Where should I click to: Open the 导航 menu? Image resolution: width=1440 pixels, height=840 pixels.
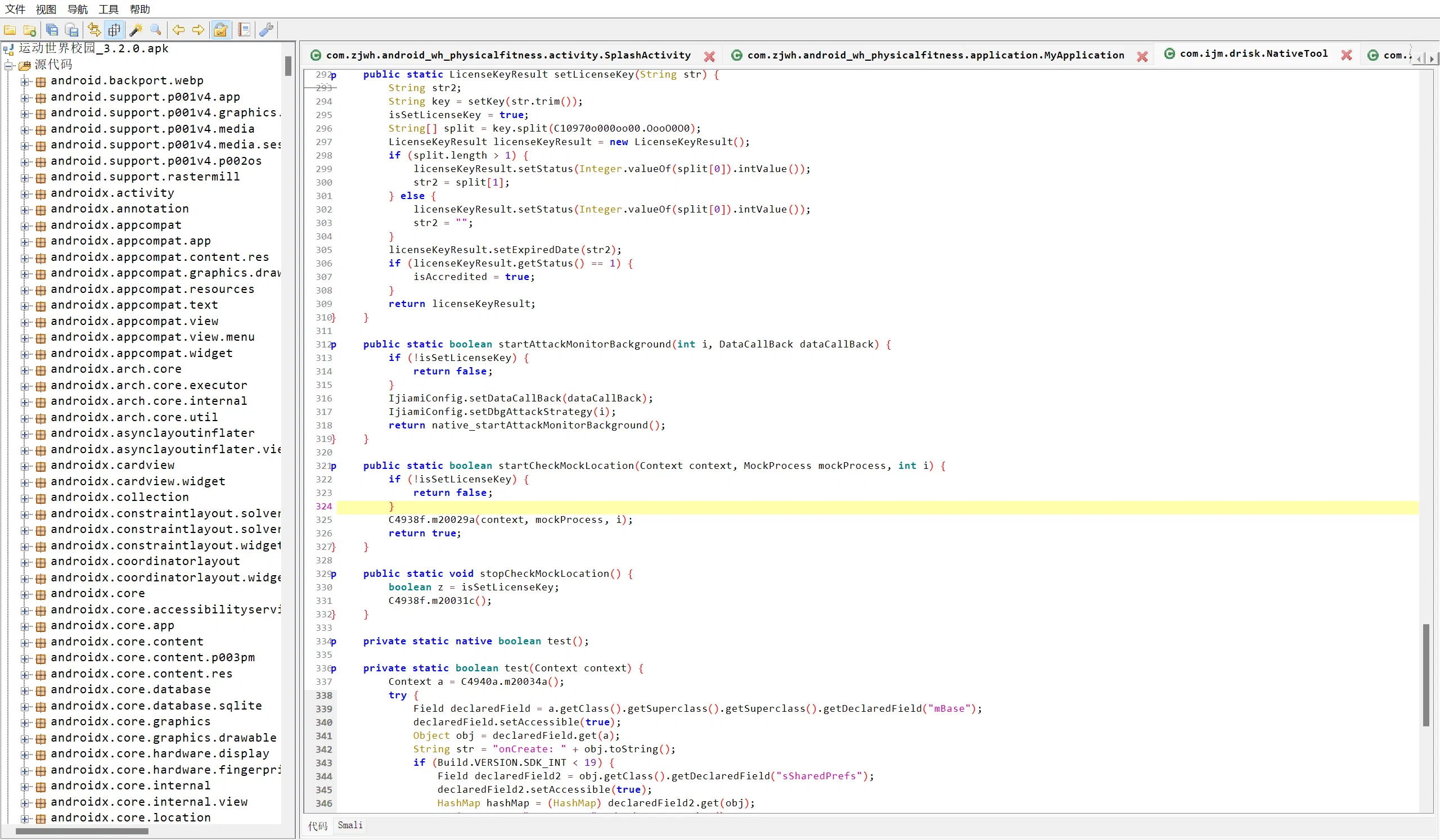tap(78, 9)
